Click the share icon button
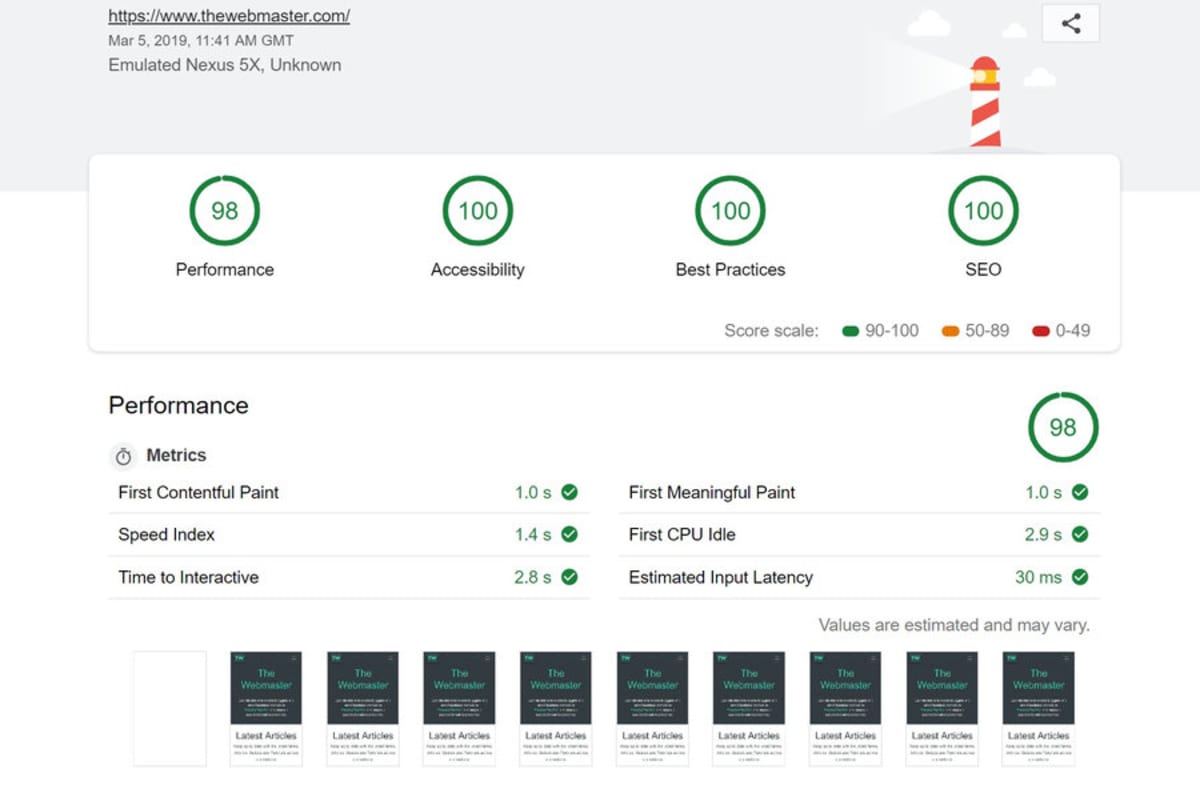The height and width of the screenshot is (797, 1200). coord(1070,24)
